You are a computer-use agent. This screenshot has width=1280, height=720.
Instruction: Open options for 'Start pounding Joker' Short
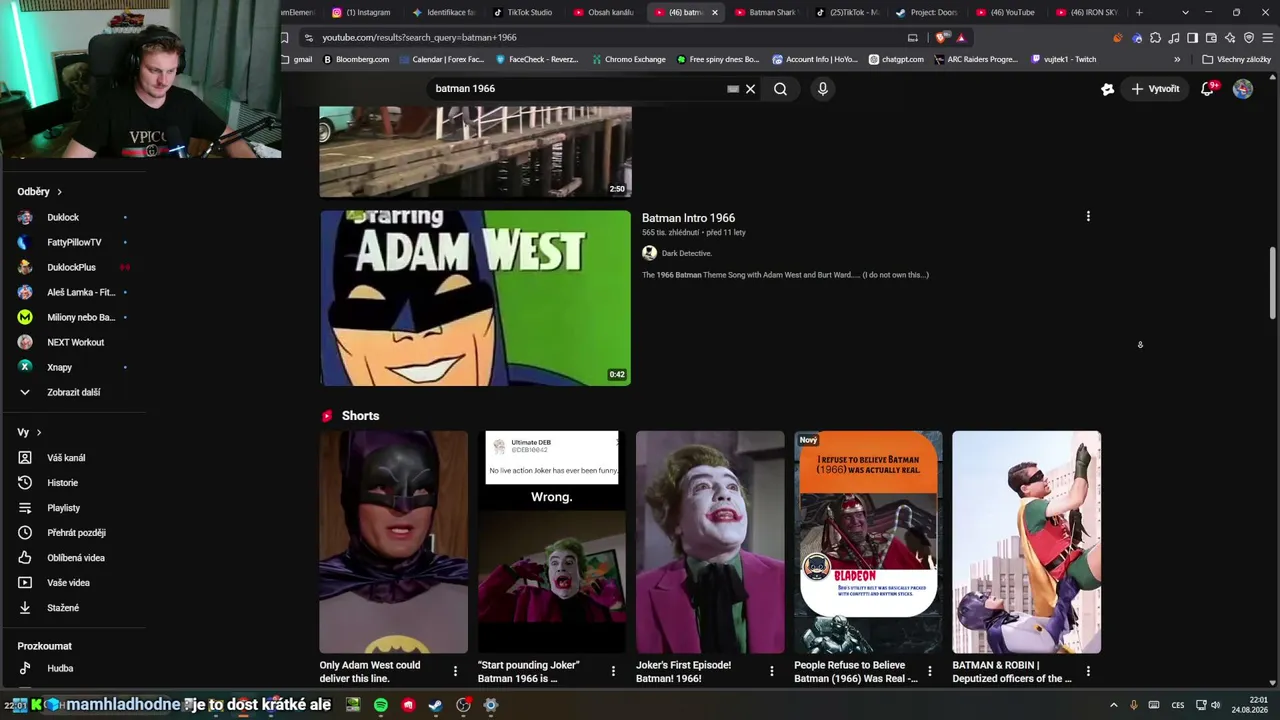pyautogui.click(x=613, y=671)
